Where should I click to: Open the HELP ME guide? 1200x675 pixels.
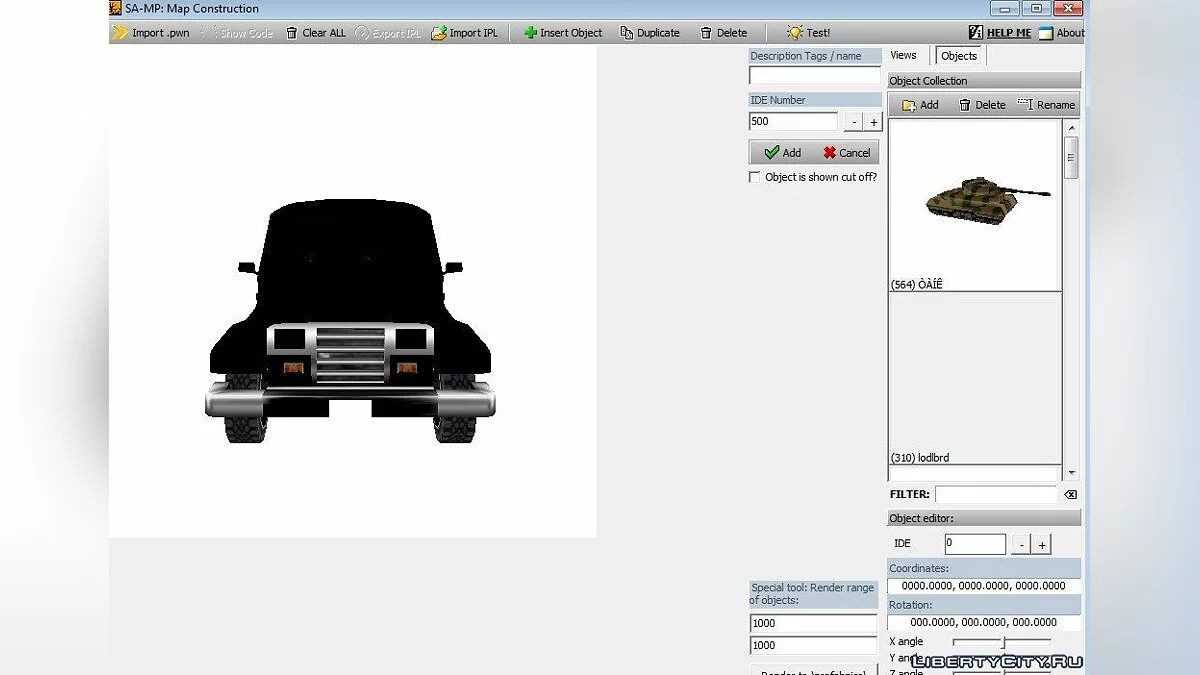(x=999, y=33)
